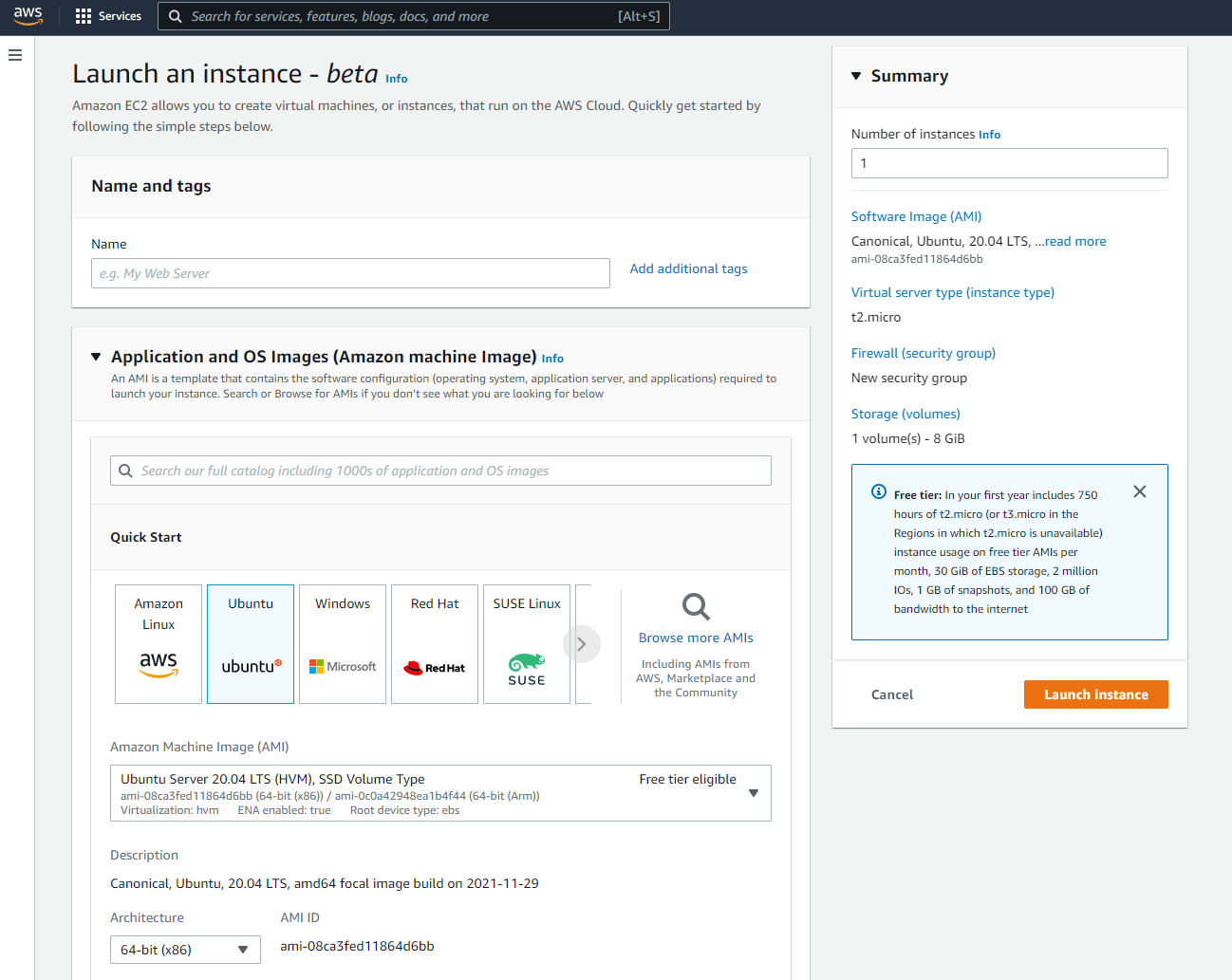1232x980 pixels.
Task: Click the AMI catalog search box
Action: pyautogui.click(x=440, y=471)
